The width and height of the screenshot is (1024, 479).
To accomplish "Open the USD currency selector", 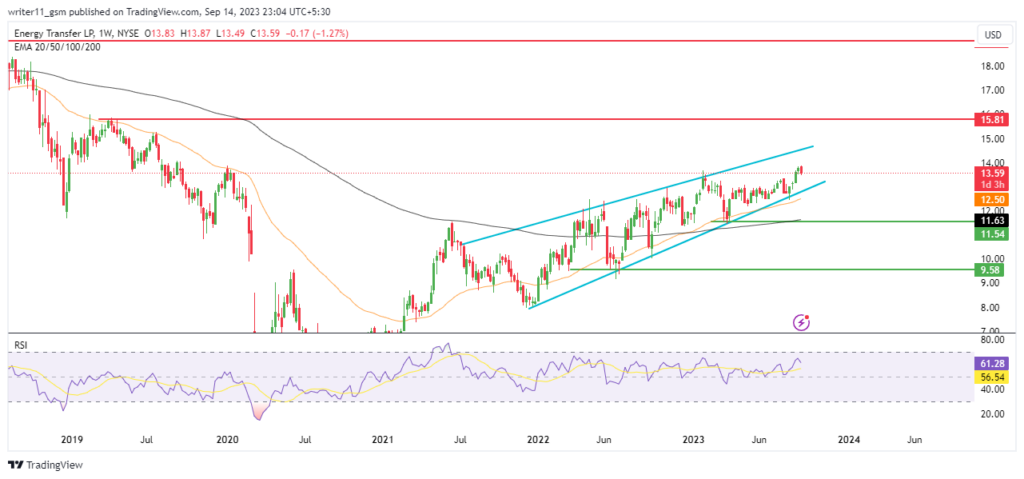I will click(993, 33).
